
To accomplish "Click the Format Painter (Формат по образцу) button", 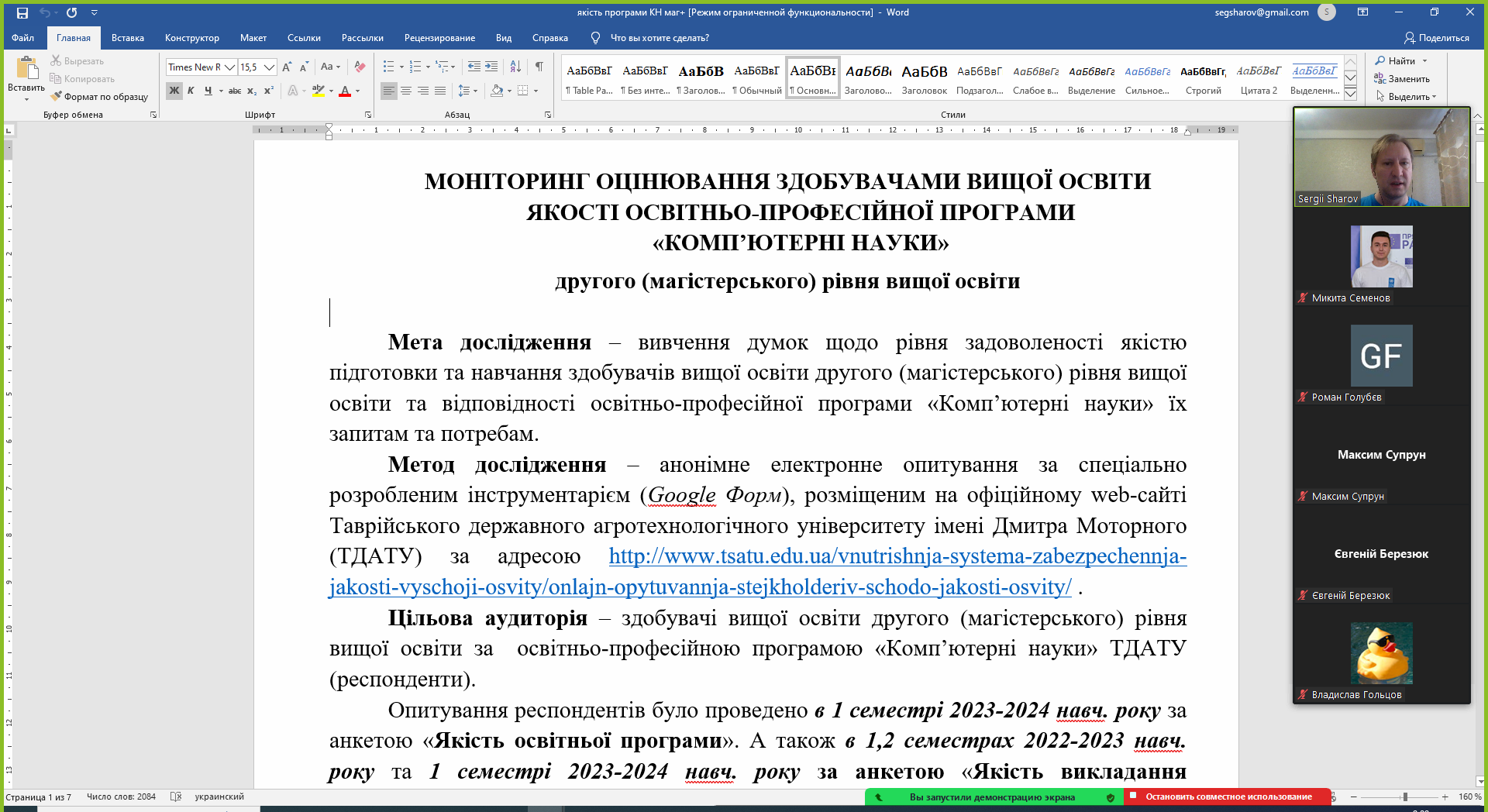I will coord(99,97).
